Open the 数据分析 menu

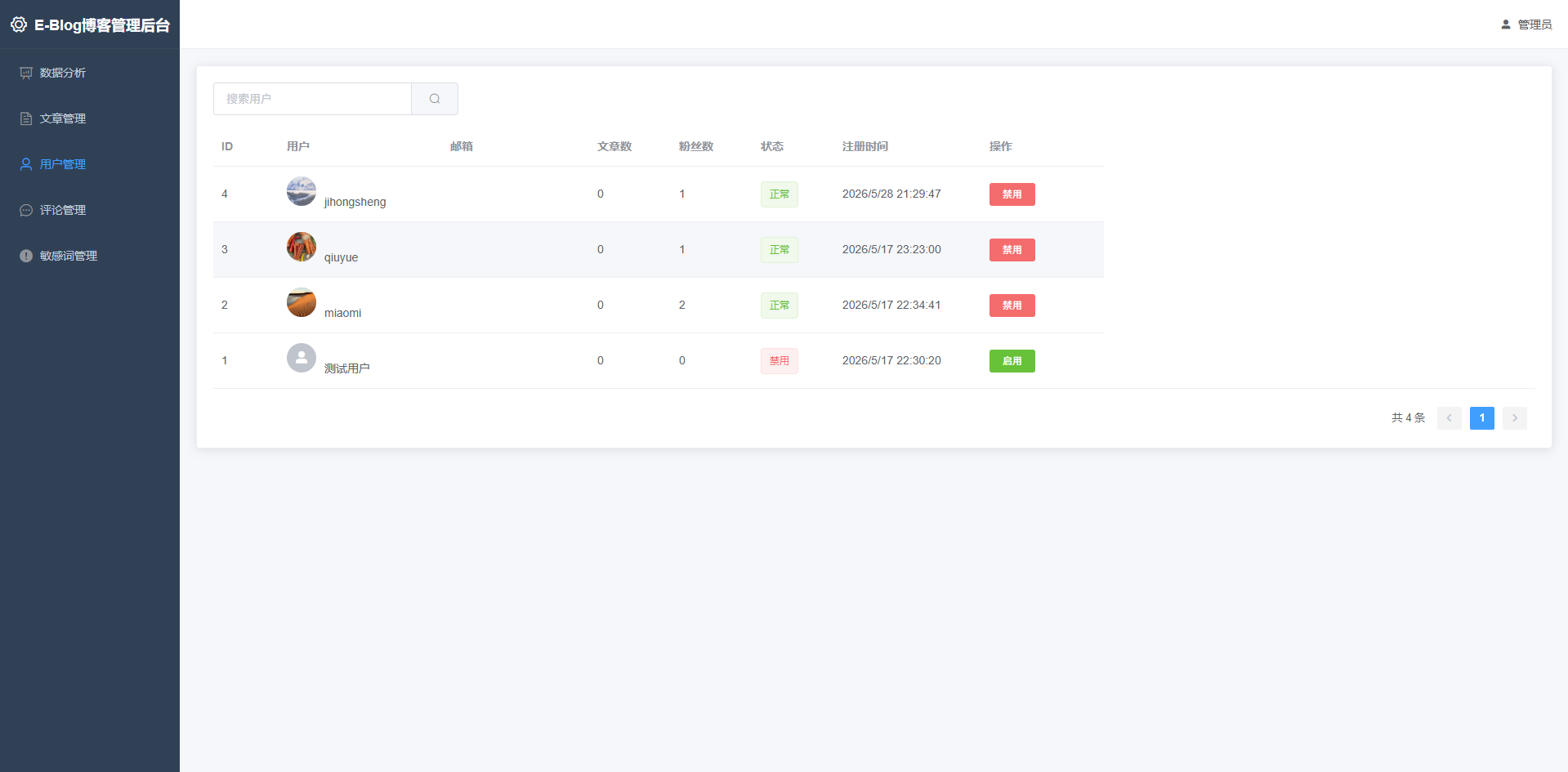tap(90, 73)
